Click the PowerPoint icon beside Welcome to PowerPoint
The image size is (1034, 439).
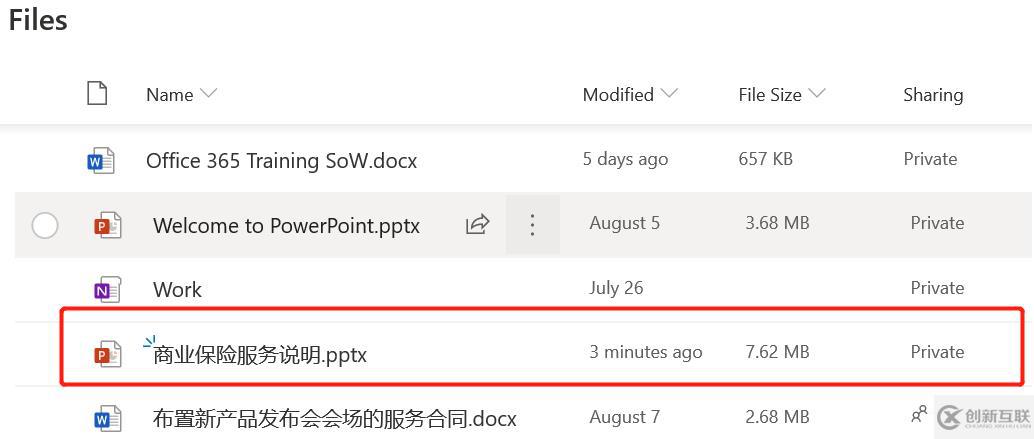pyautogui.click(x=107, y=225)
